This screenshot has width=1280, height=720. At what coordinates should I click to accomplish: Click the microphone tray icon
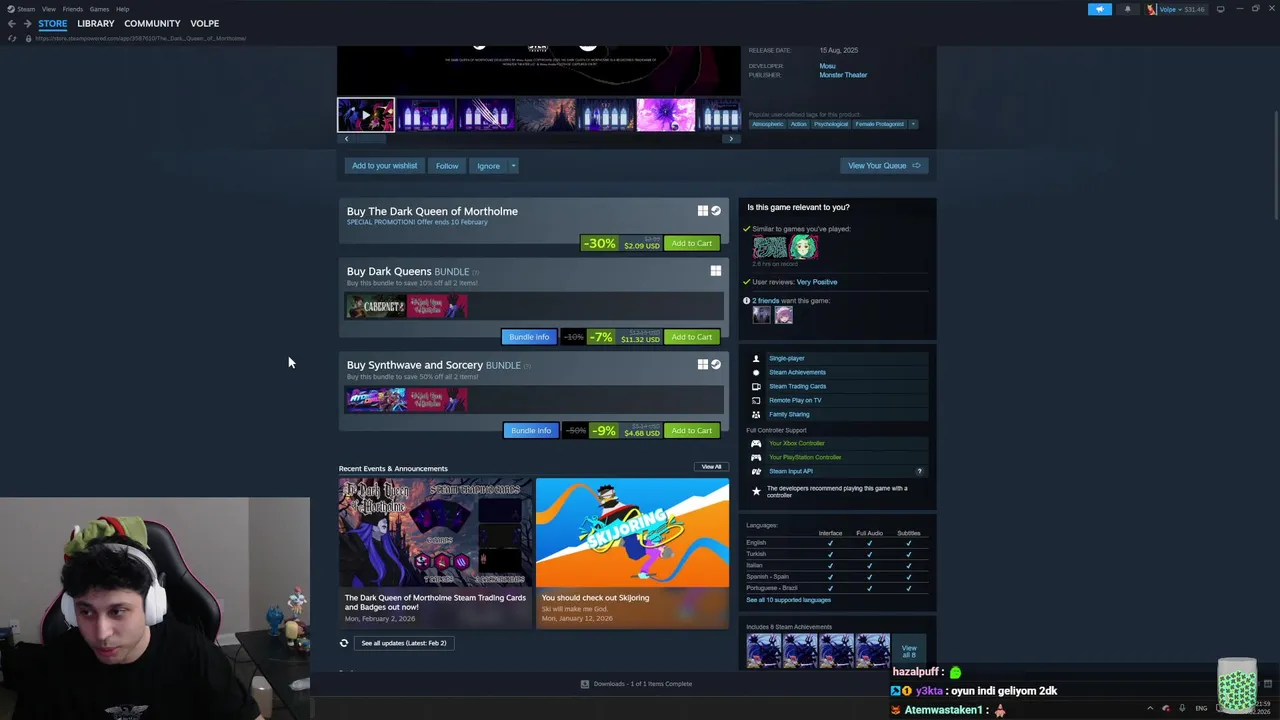[x=1182, y=708]
